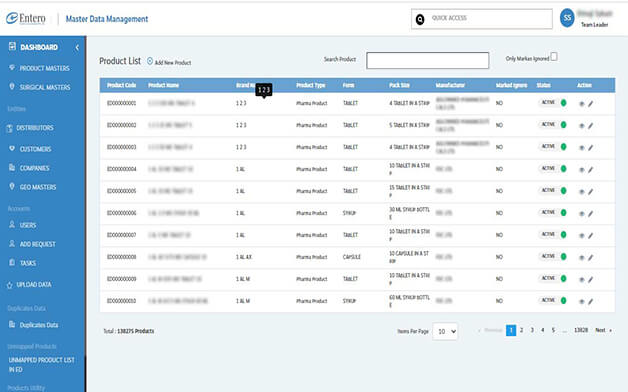
Task: Edit product in the last table row
Action: click(x=590, y=302)
